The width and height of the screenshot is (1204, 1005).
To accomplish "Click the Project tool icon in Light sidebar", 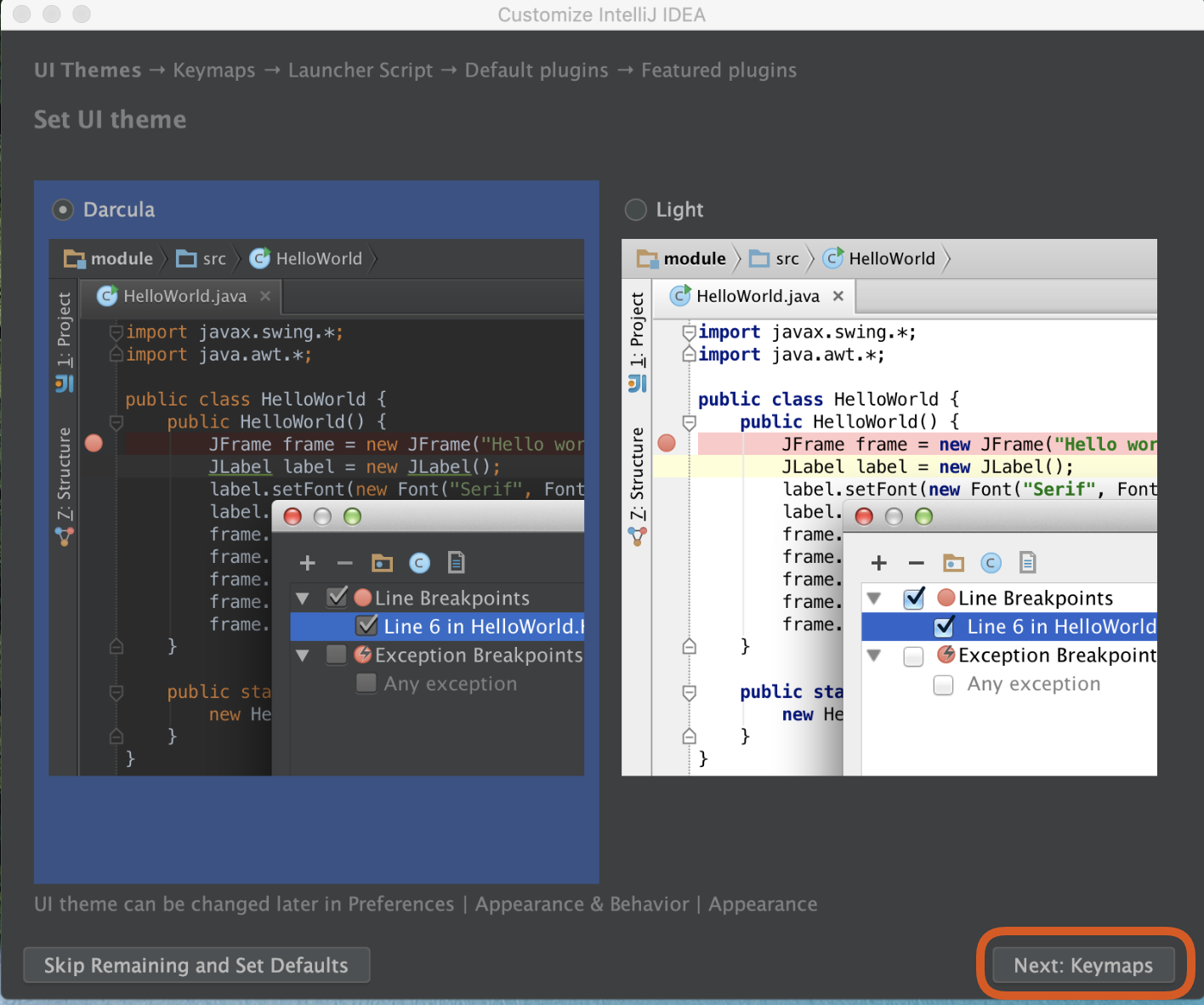I will 638,384.
